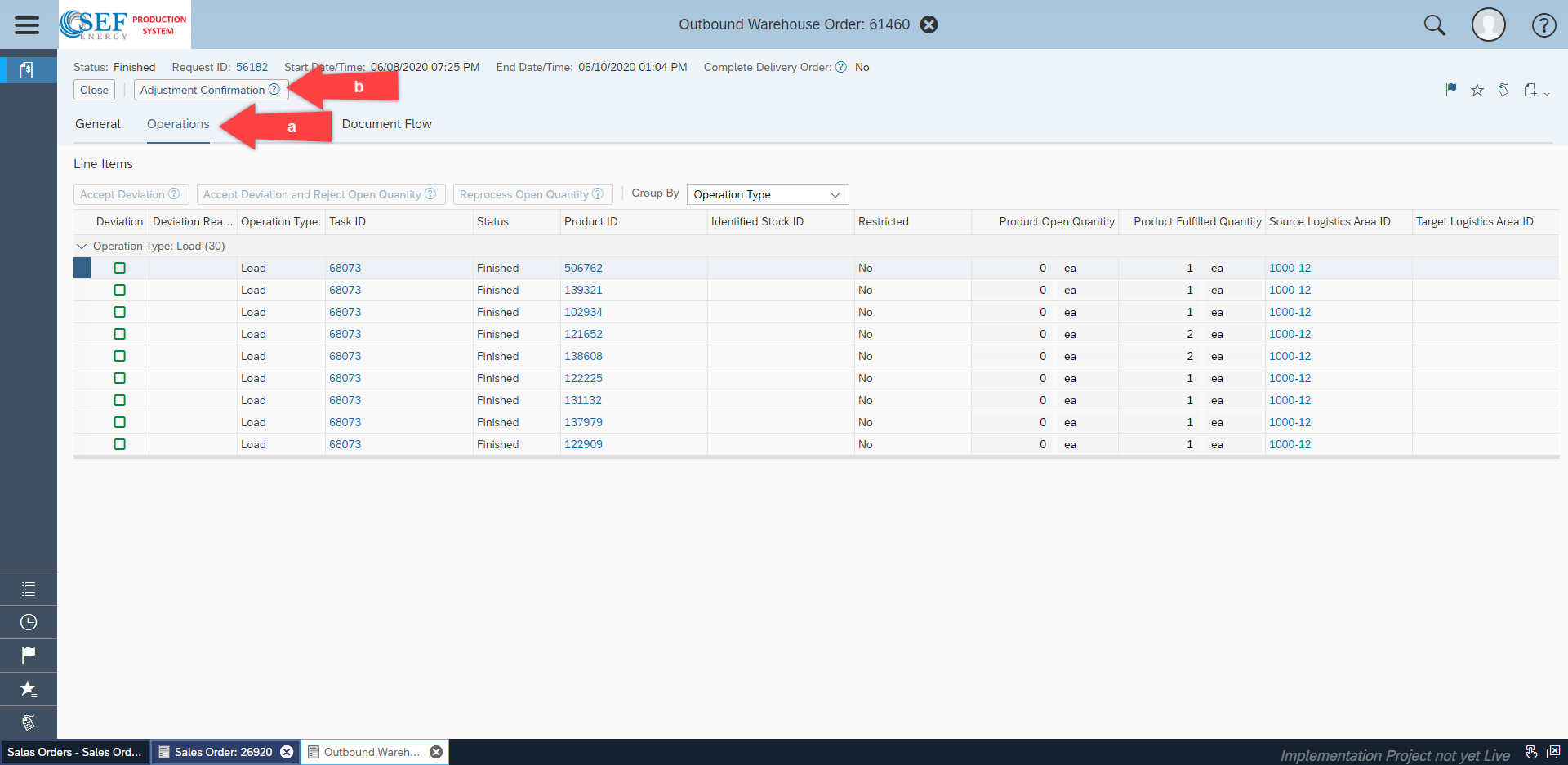
Task: Show help for Complete Delivery Order
Action: tap(840, 67)
